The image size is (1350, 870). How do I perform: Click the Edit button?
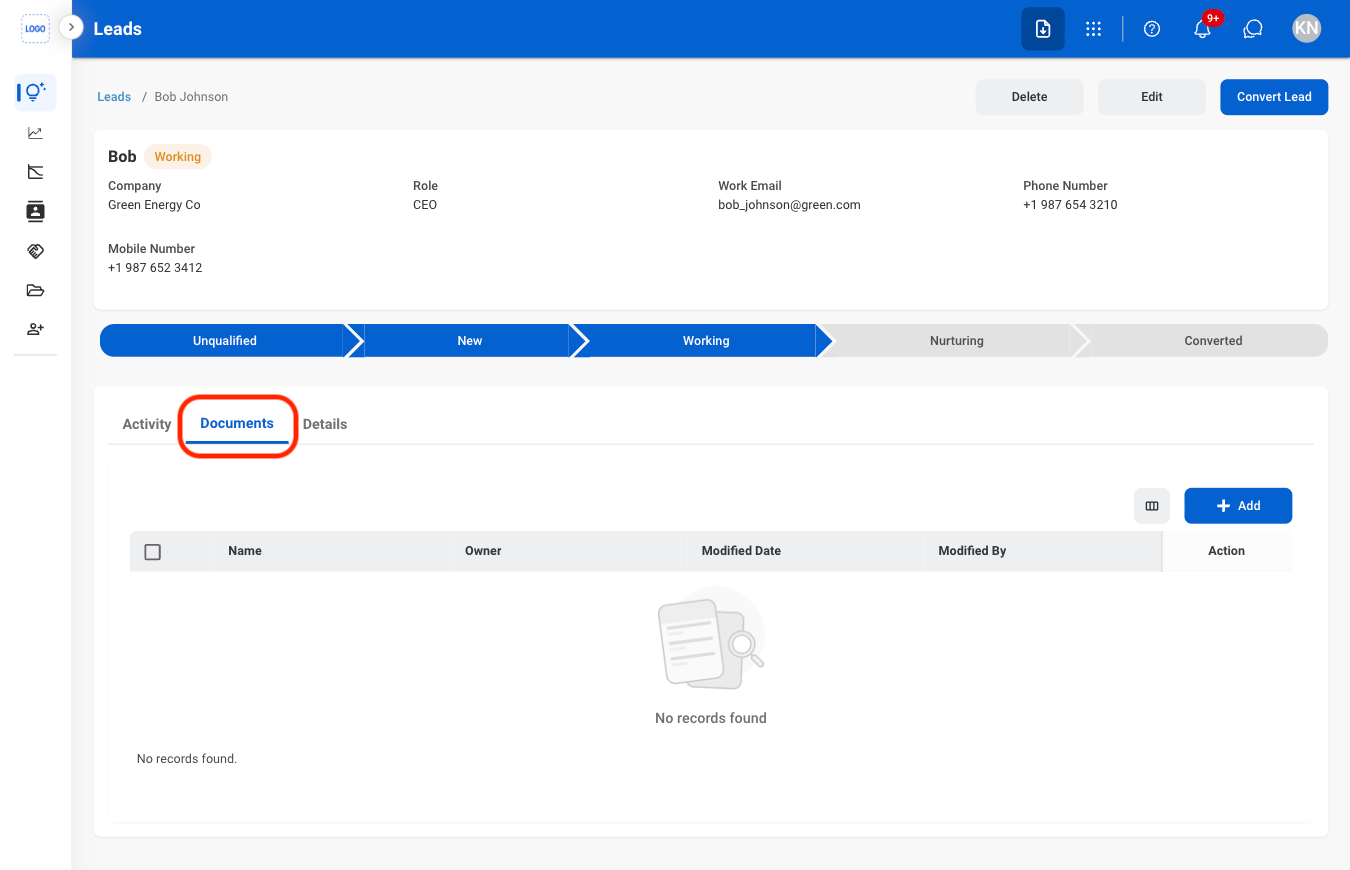pyautogui.click(x=1152, y=97)
